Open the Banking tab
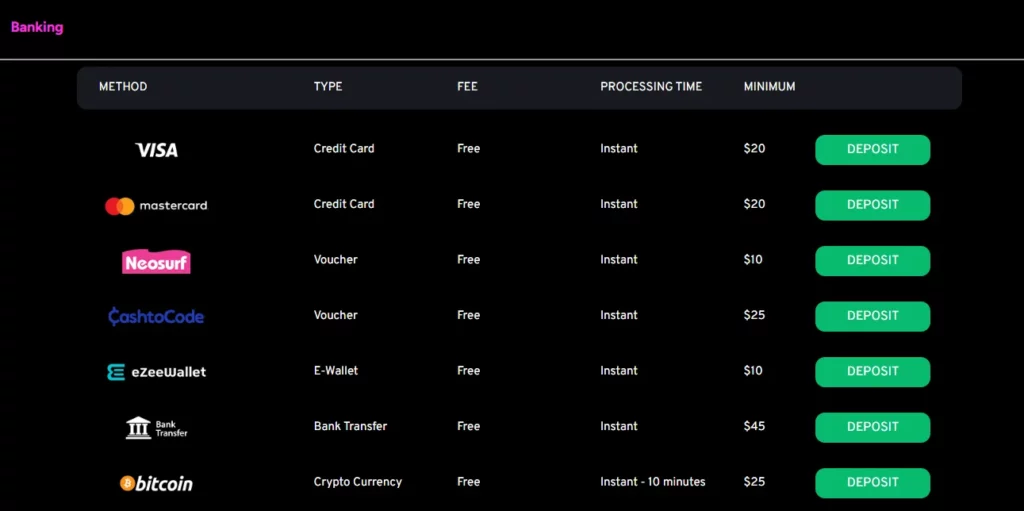This screenshot has width=1024, height=511. pyautogui.click(x=37, y=28)
